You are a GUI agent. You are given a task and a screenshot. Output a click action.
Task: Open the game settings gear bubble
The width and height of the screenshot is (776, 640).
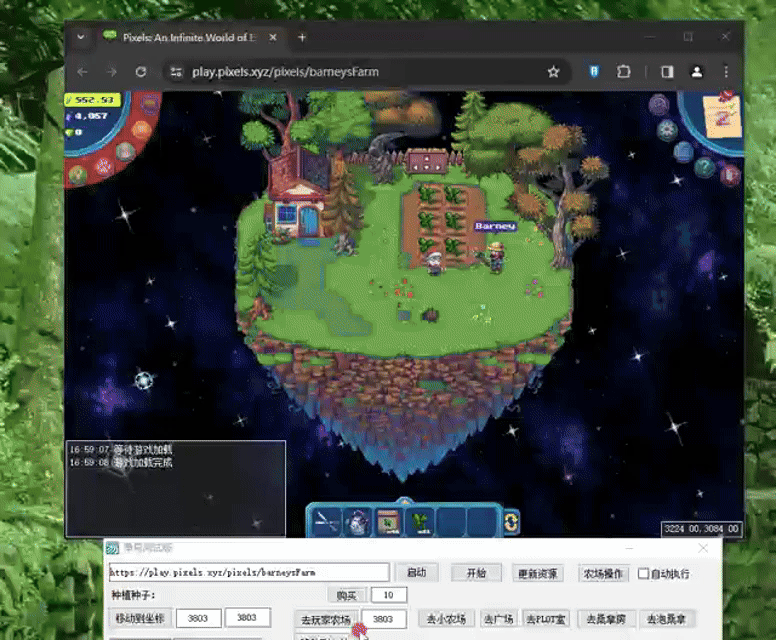pos(667,130)
